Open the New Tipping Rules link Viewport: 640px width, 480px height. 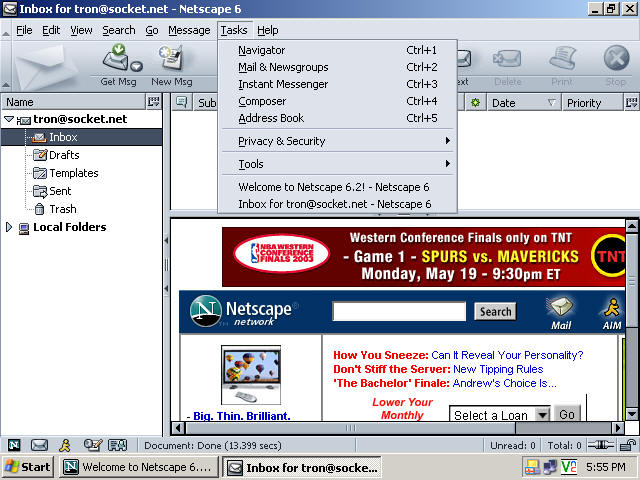(498, 369)
